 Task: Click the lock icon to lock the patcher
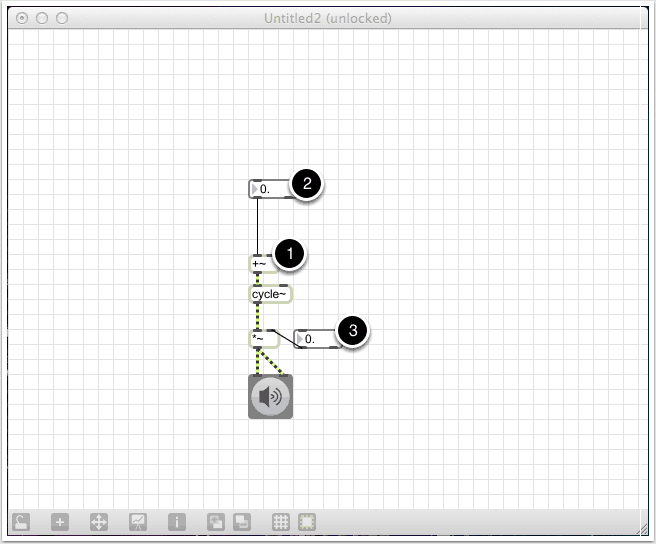21,521
